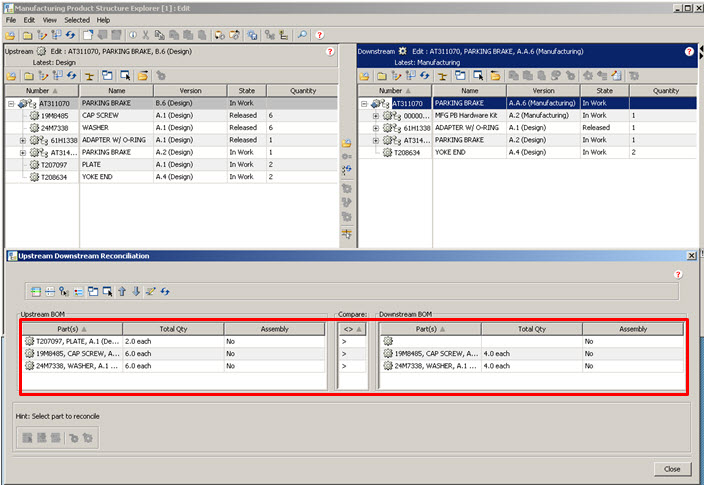Click the Close button in the Reconciliation dialog
This screenshot has height=485, width=704.
(672, 469)
